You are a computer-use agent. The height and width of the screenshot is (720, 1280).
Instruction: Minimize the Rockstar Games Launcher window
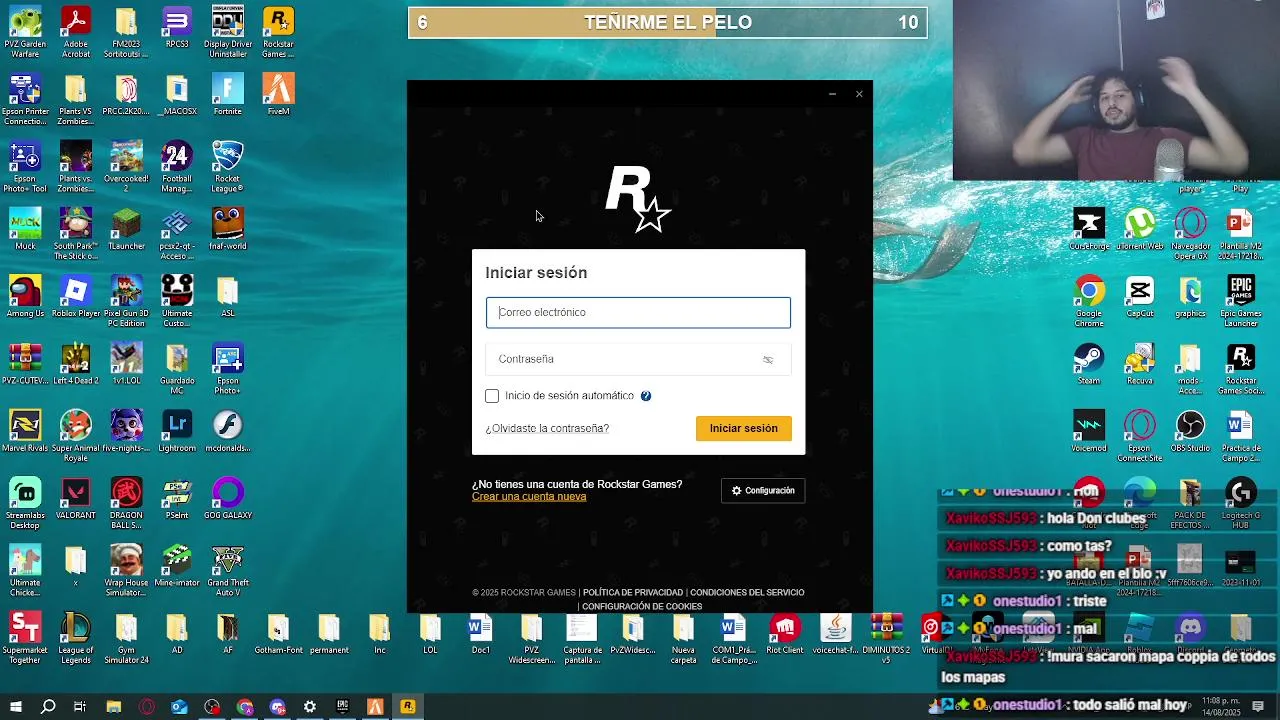[x=832, y=94]
